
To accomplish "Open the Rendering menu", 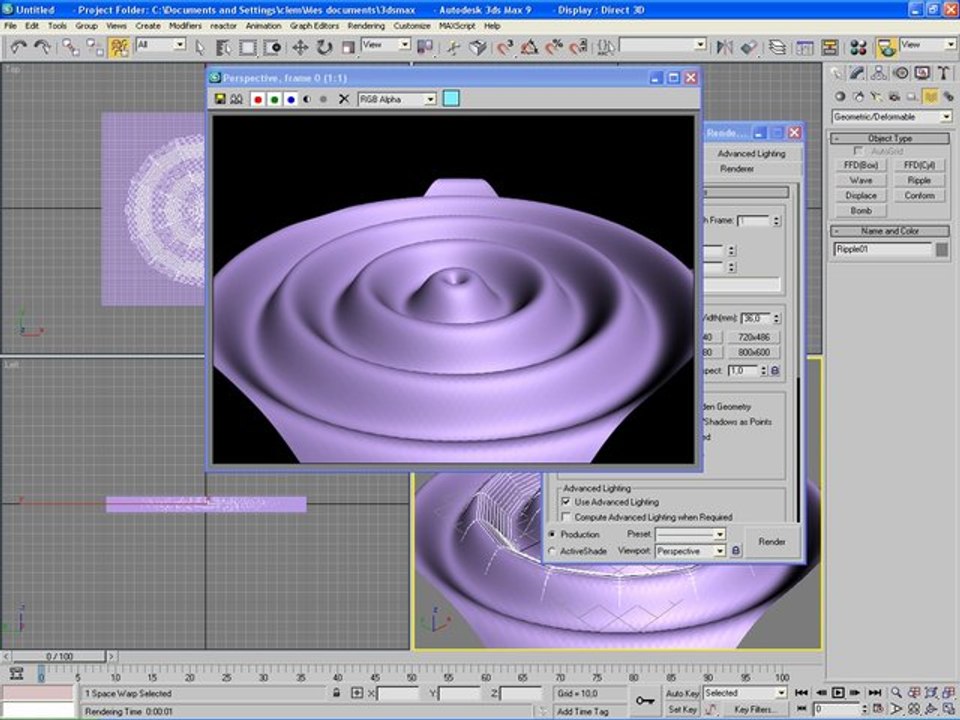I will [x=366, y=26].
